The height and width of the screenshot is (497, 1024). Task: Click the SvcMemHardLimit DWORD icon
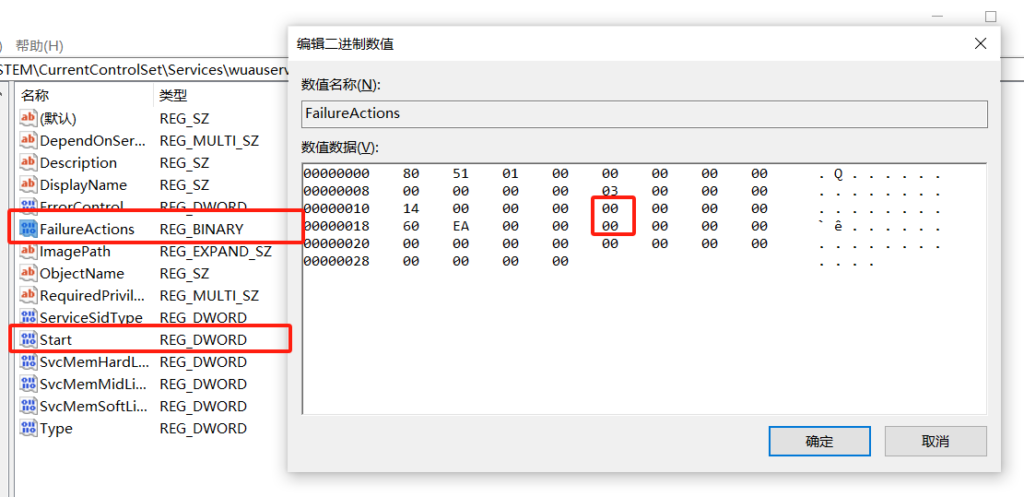tap(28, 362)
